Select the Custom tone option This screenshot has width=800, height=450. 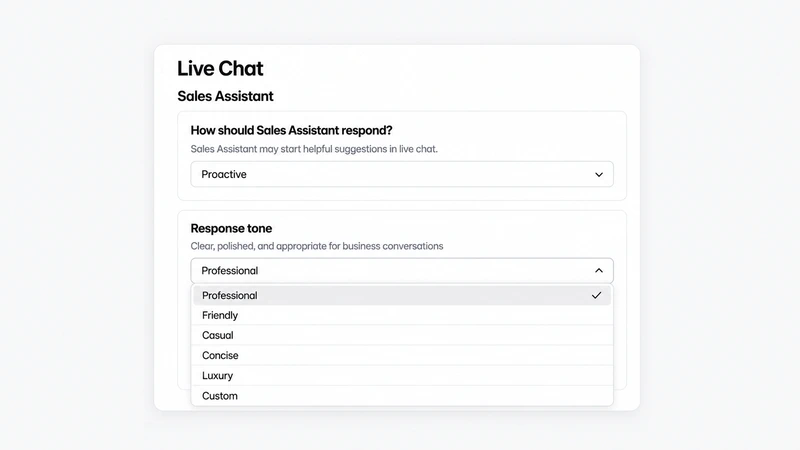[402, 395]
